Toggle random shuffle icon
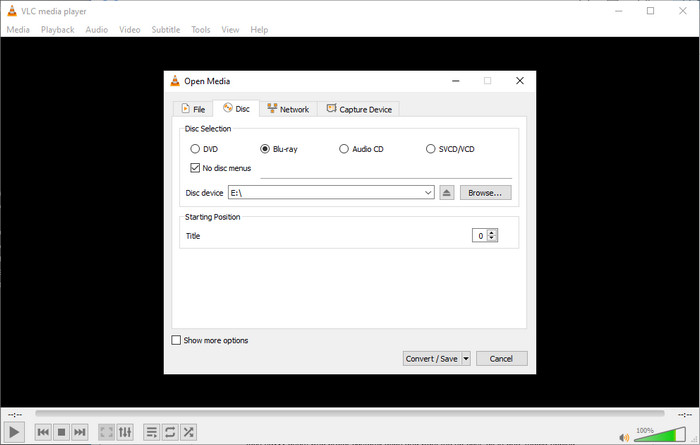The height and width of the screenshot is (445, 700). pyautogui.click(x=188, y=432)
